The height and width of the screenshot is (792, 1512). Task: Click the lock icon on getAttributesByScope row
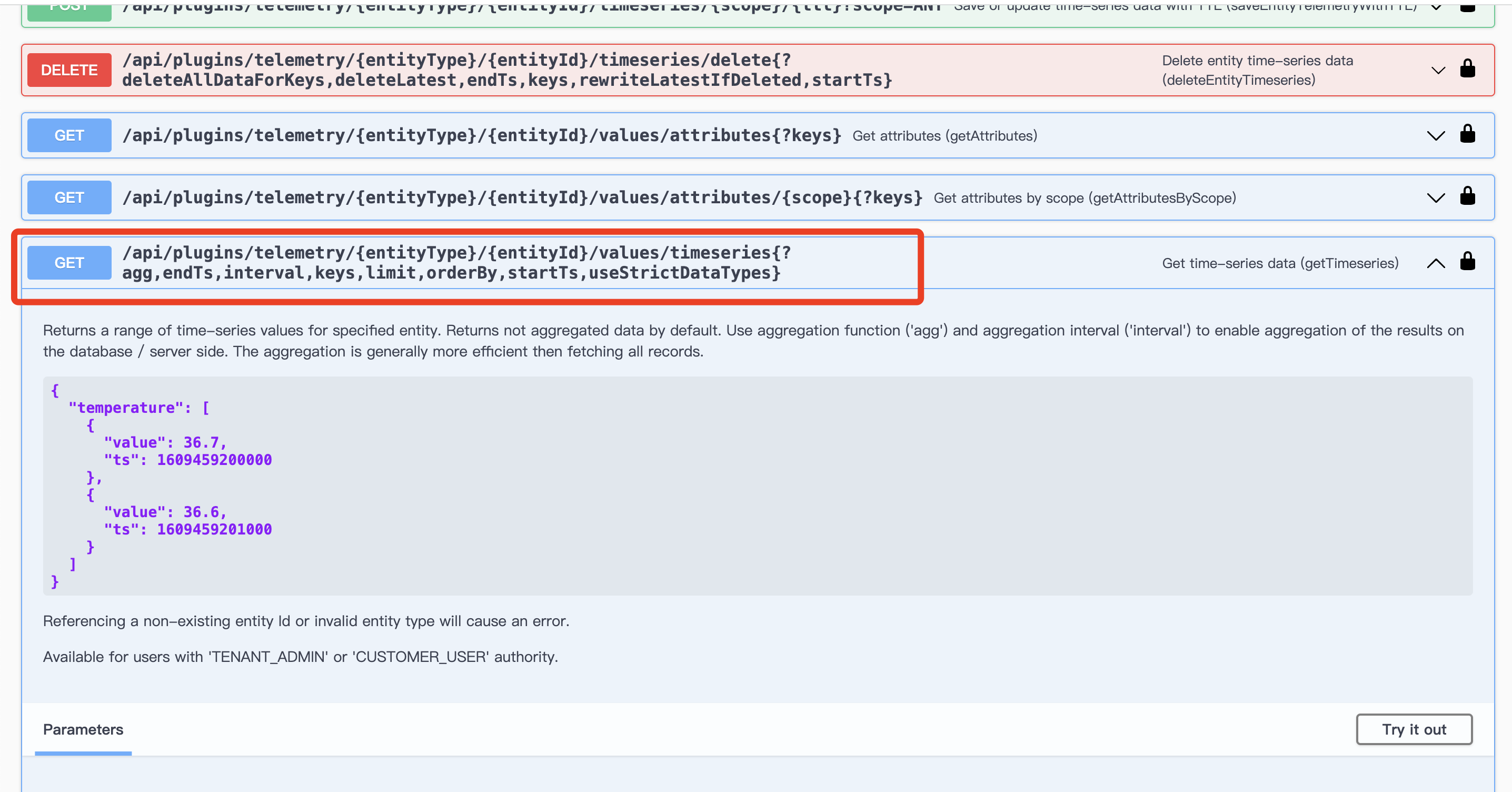pos(1467,196)
